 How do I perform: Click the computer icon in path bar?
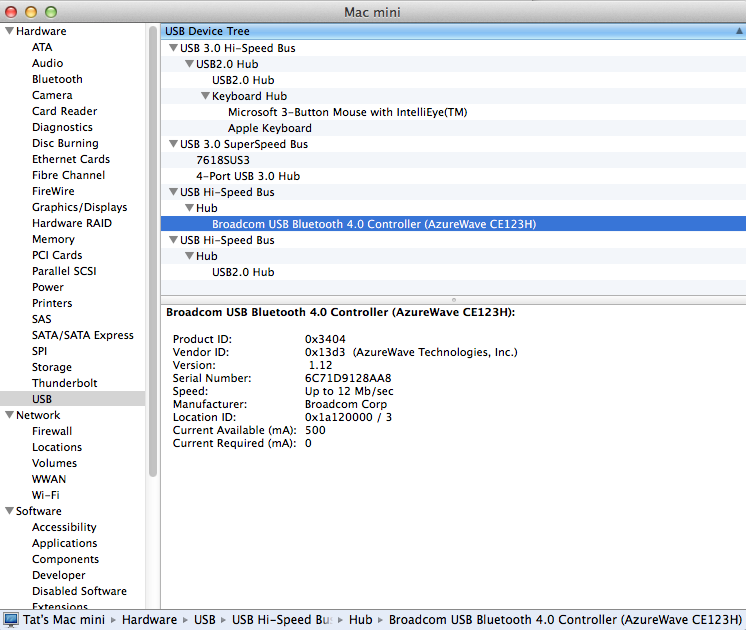[x=11, y=620]
